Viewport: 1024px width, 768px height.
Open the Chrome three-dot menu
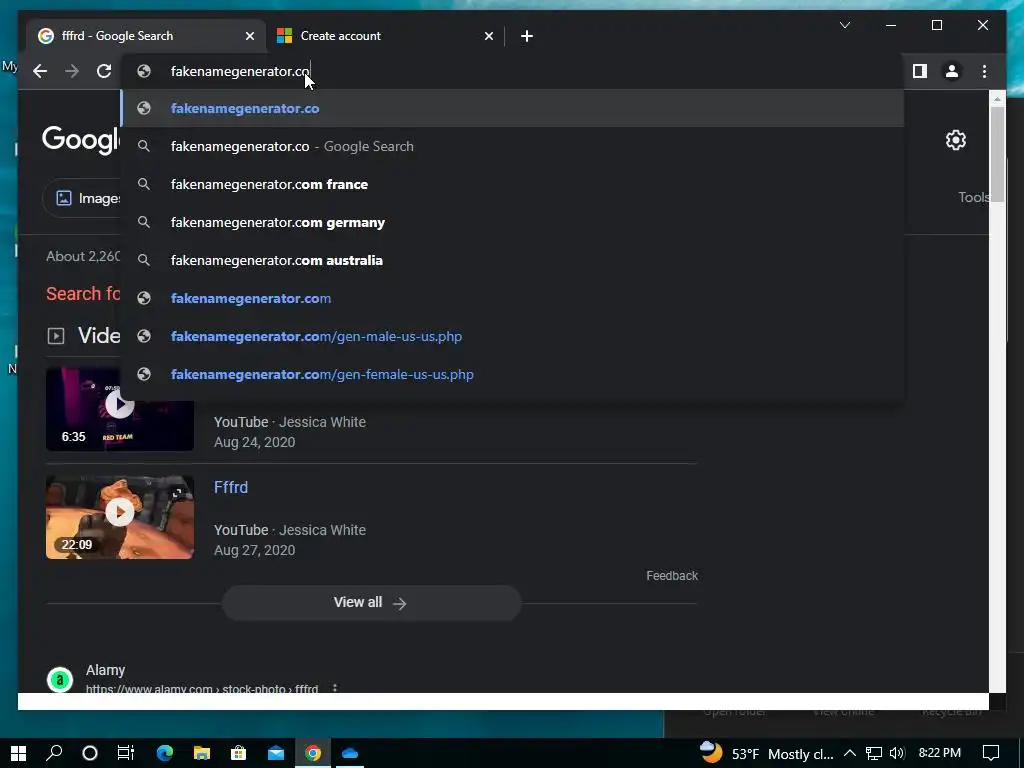[x=984, y=71]
